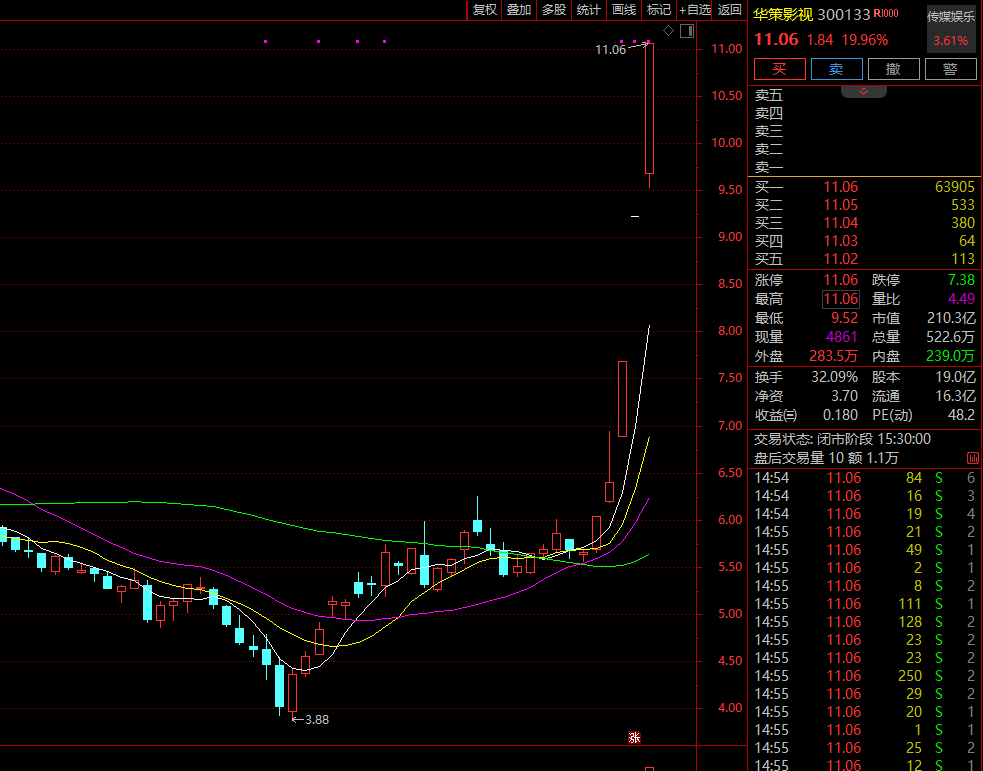Click the stock name 华策影视
Screen dimensions: 983x771
[783, 14]
